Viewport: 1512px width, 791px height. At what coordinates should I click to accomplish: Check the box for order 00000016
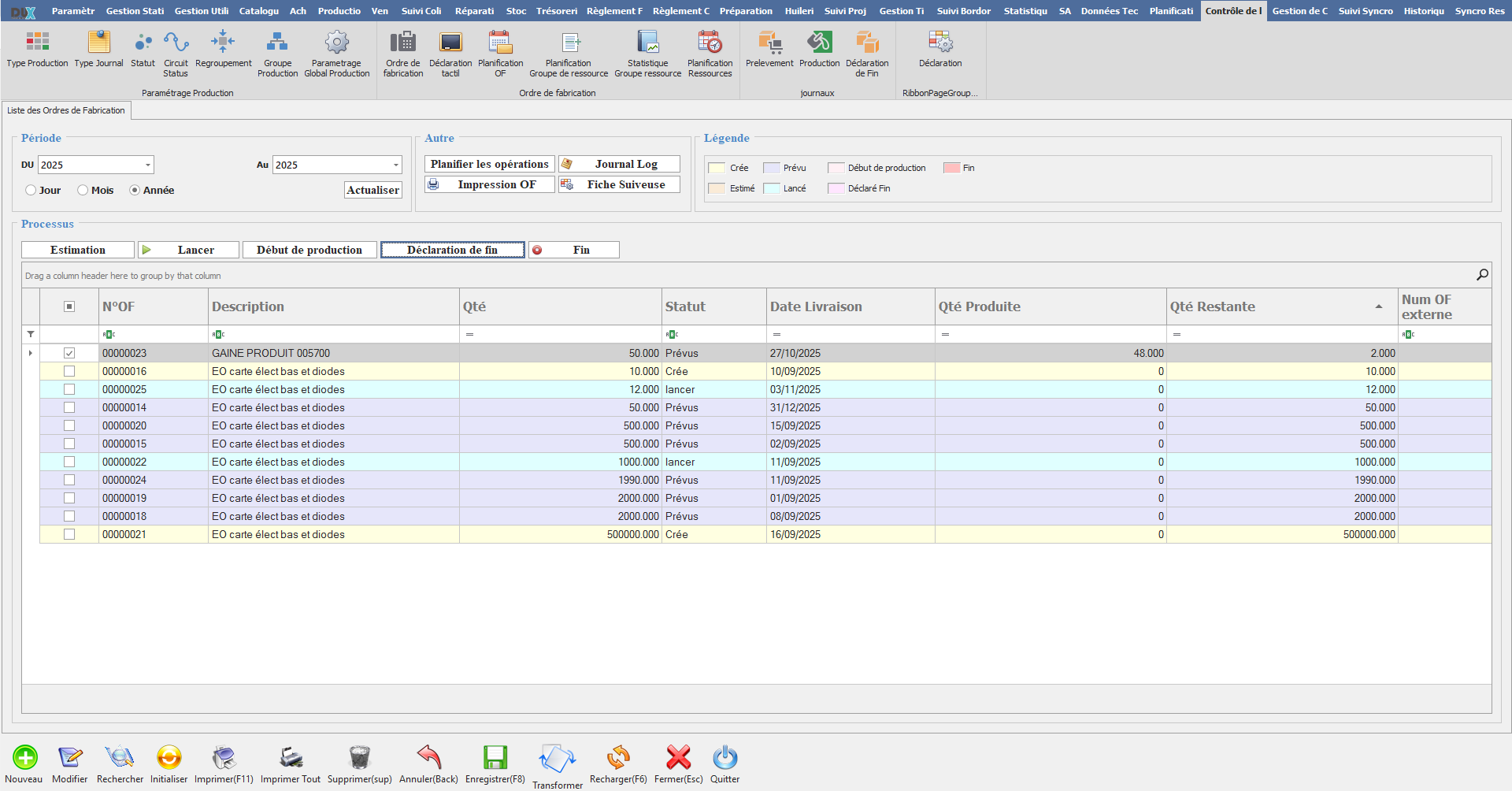coord(69,371)
